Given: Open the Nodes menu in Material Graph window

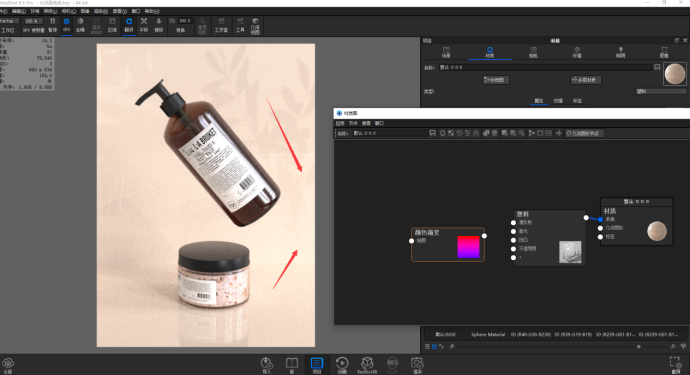Looking at the screenshot, I should (353, 123).
